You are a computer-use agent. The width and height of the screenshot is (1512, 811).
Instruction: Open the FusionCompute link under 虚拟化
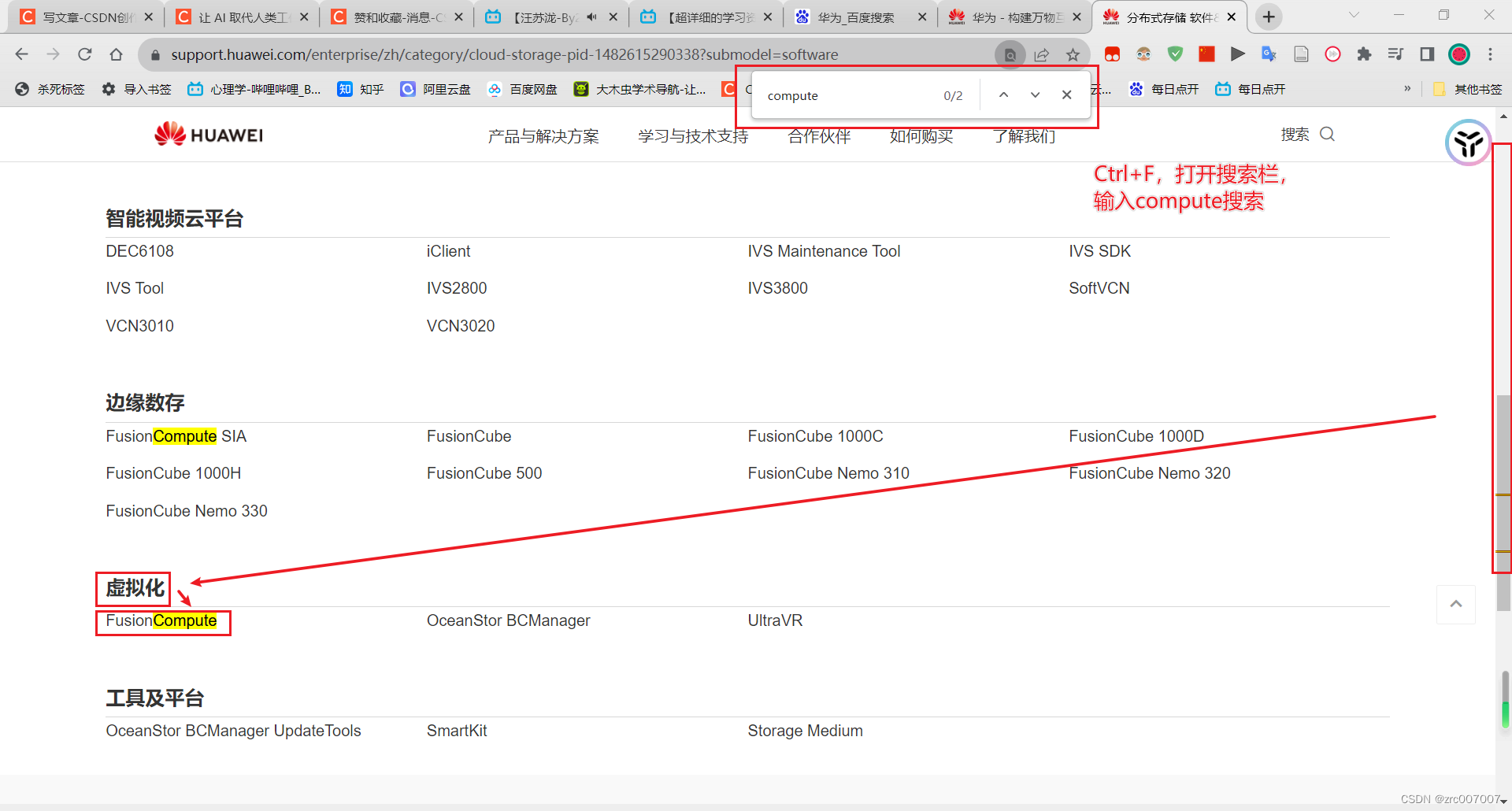pos(161,620)
